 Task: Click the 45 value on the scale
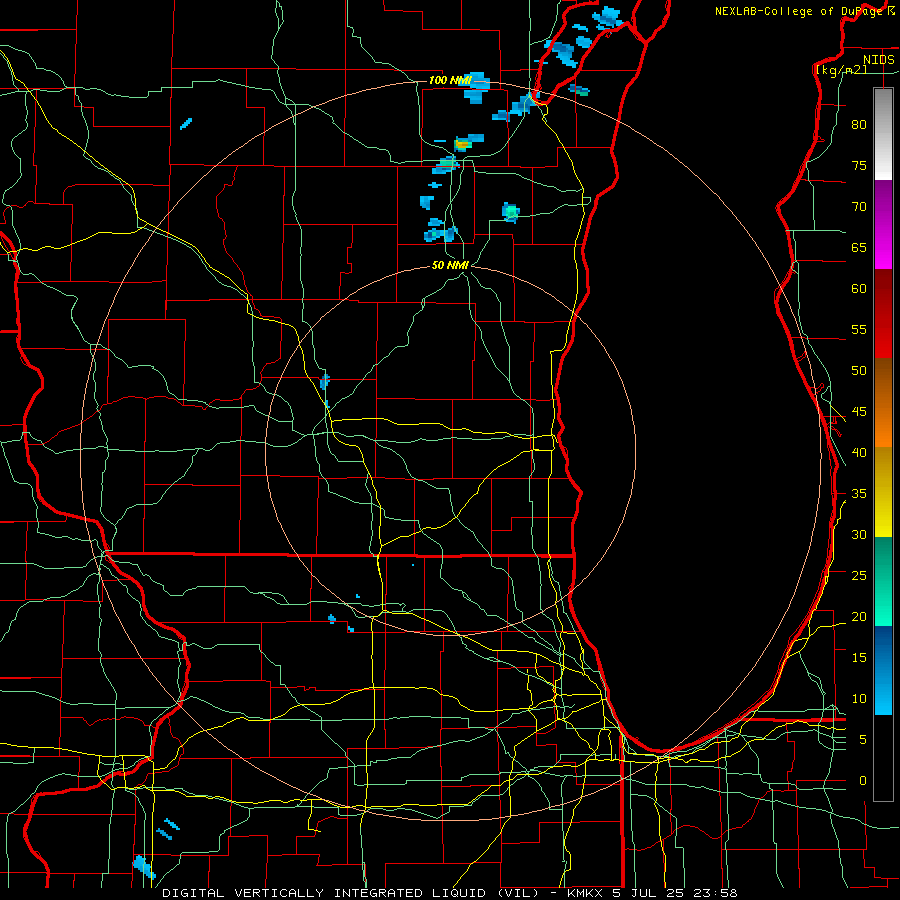pyautogui.click(x=859, y=412)
